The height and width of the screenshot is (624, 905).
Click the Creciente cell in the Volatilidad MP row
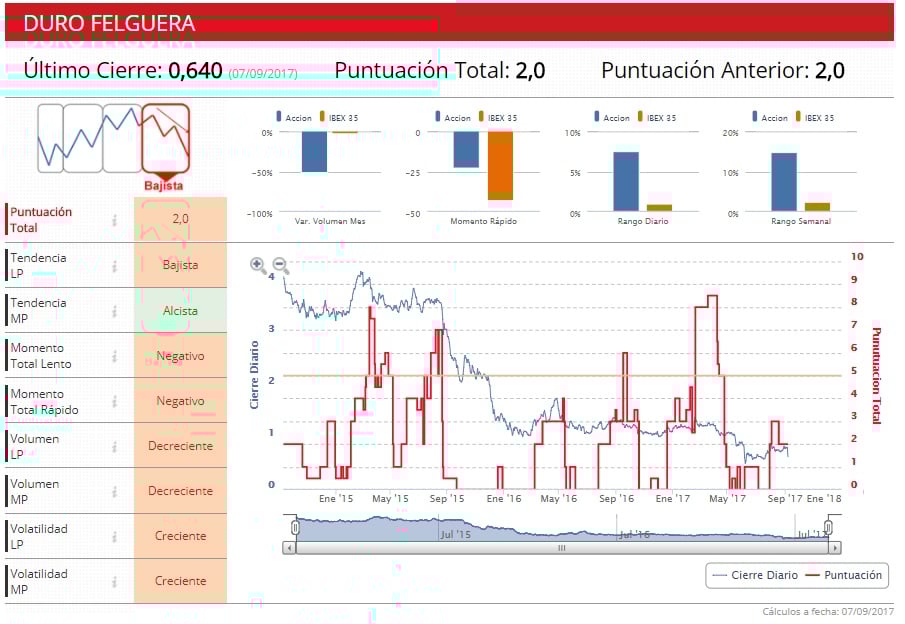pos(180,581)
